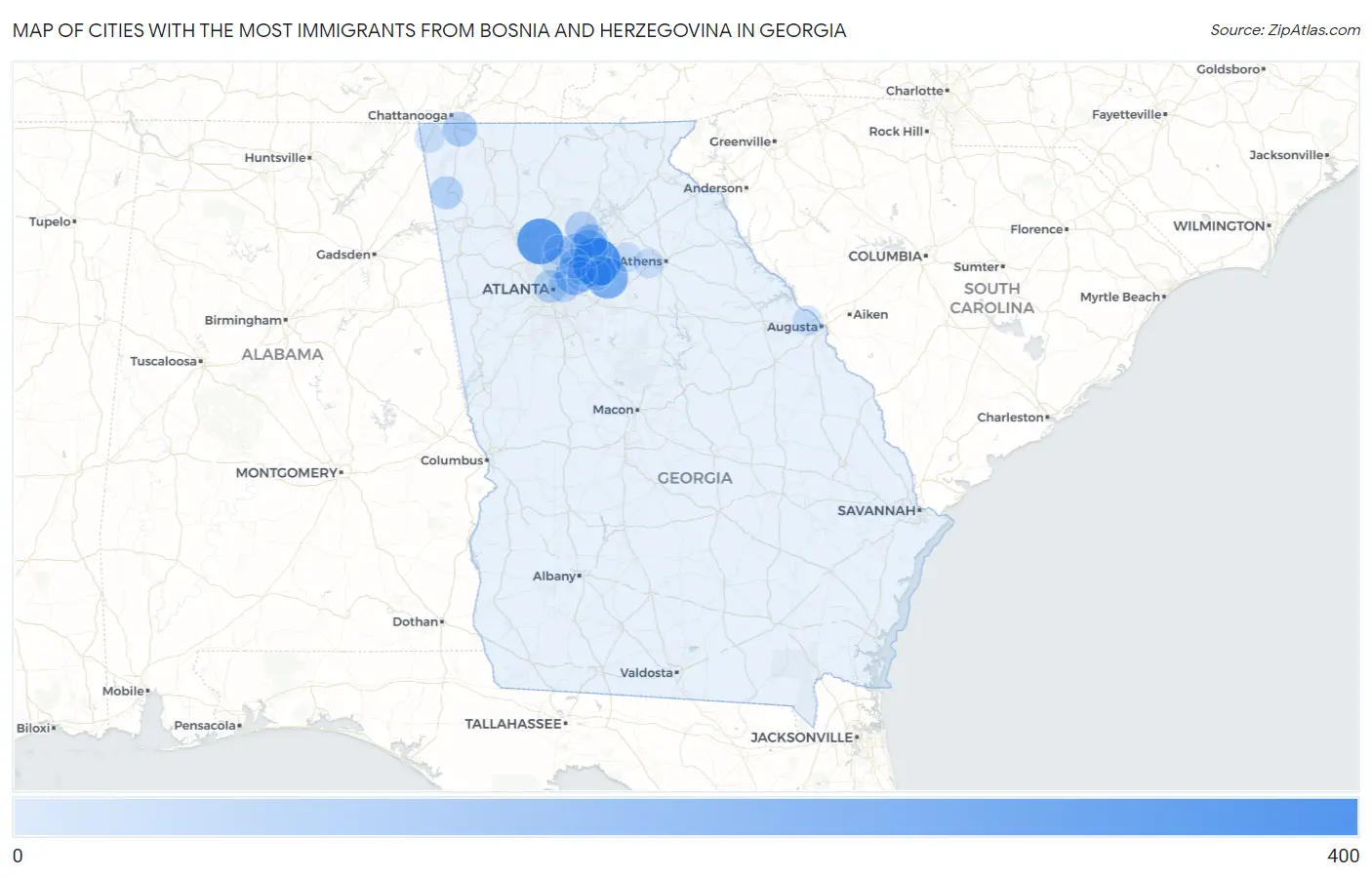Click the Birmingham city label
The image size is (1372, 877).
pyautogui.click(x=243, y=320)
